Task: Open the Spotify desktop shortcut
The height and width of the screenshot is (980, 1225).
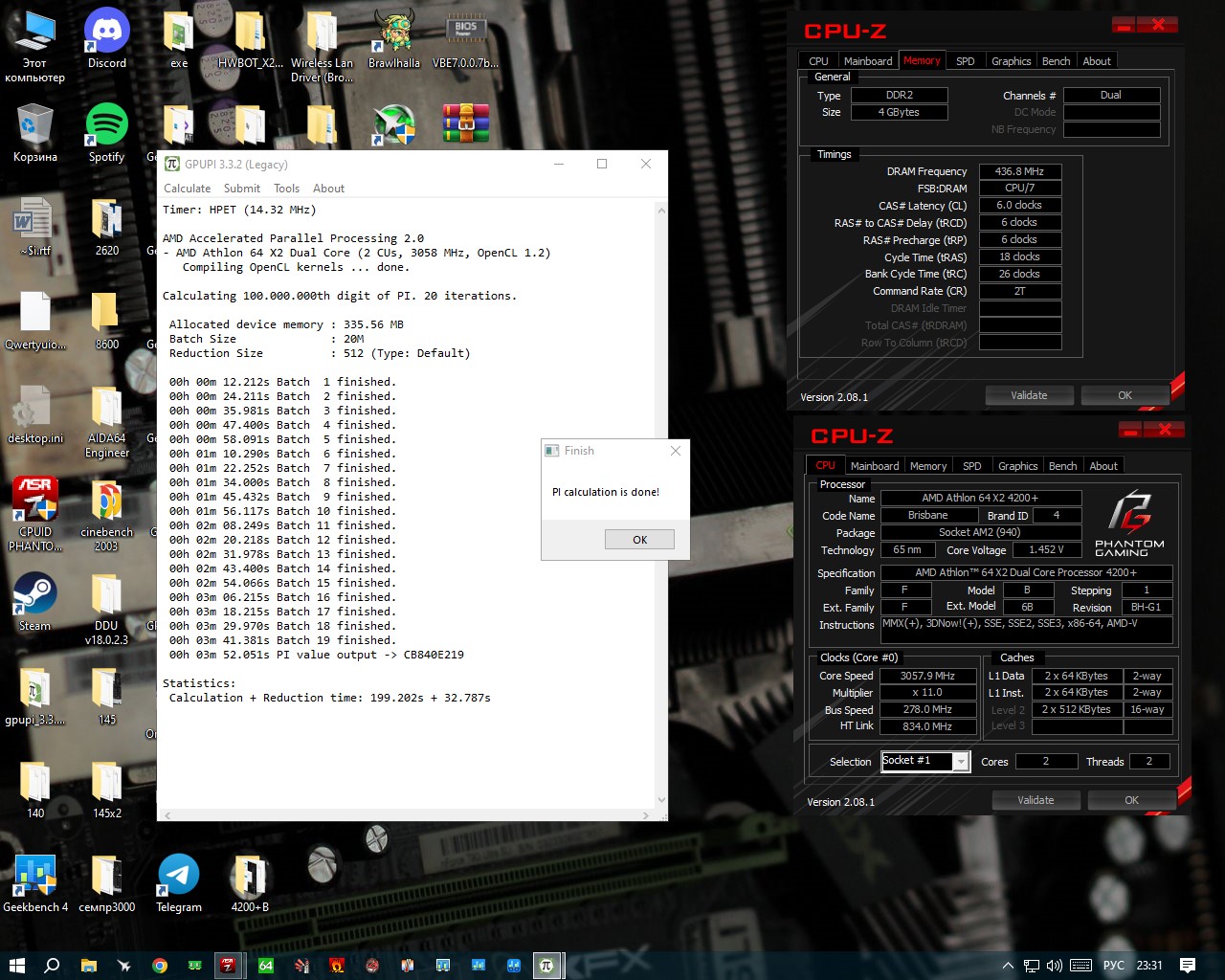Action: pyautogui.click(x=107, y=133)
